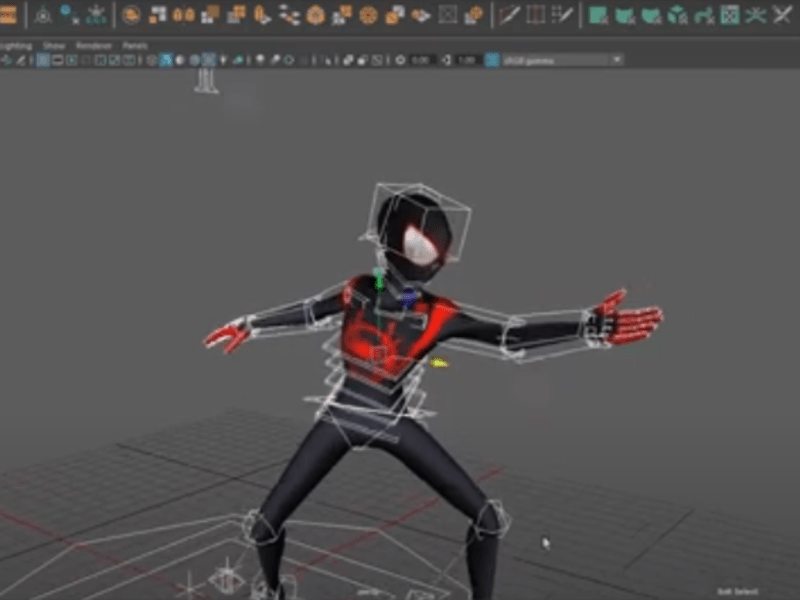Click the Select Camera panel toolbar icon
The width and height of the screenshot is (800, 600).
pyautogui.click(x=7, y=60)
